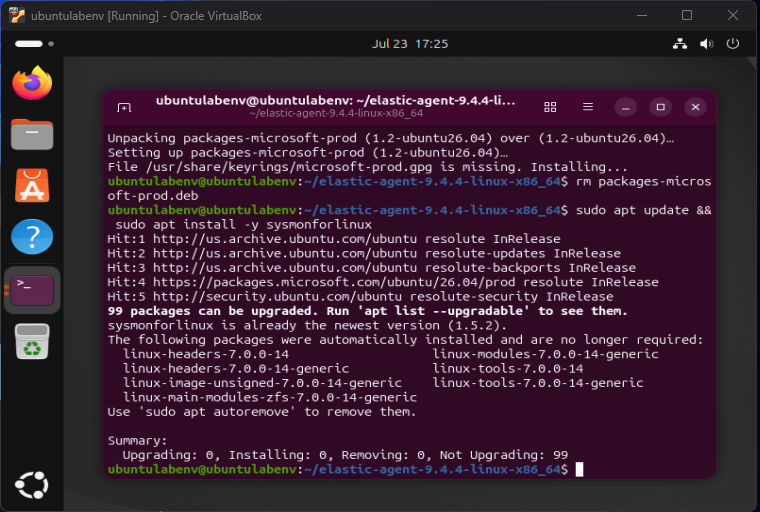
Task: Close the VirtualBox window
Action: (x=733, y=16)
